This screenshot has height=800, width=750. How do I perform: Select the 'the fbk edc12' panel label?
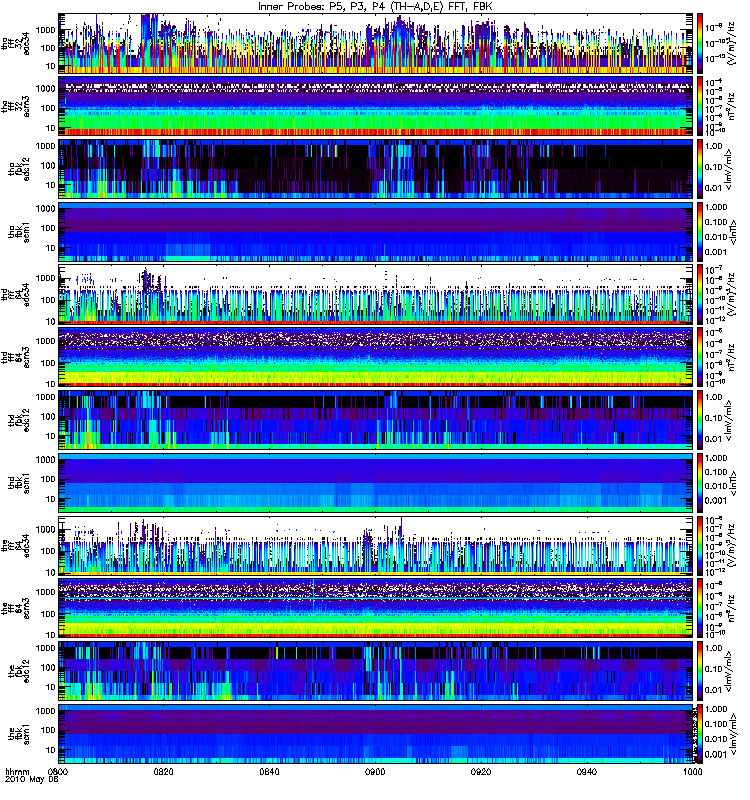19,671
